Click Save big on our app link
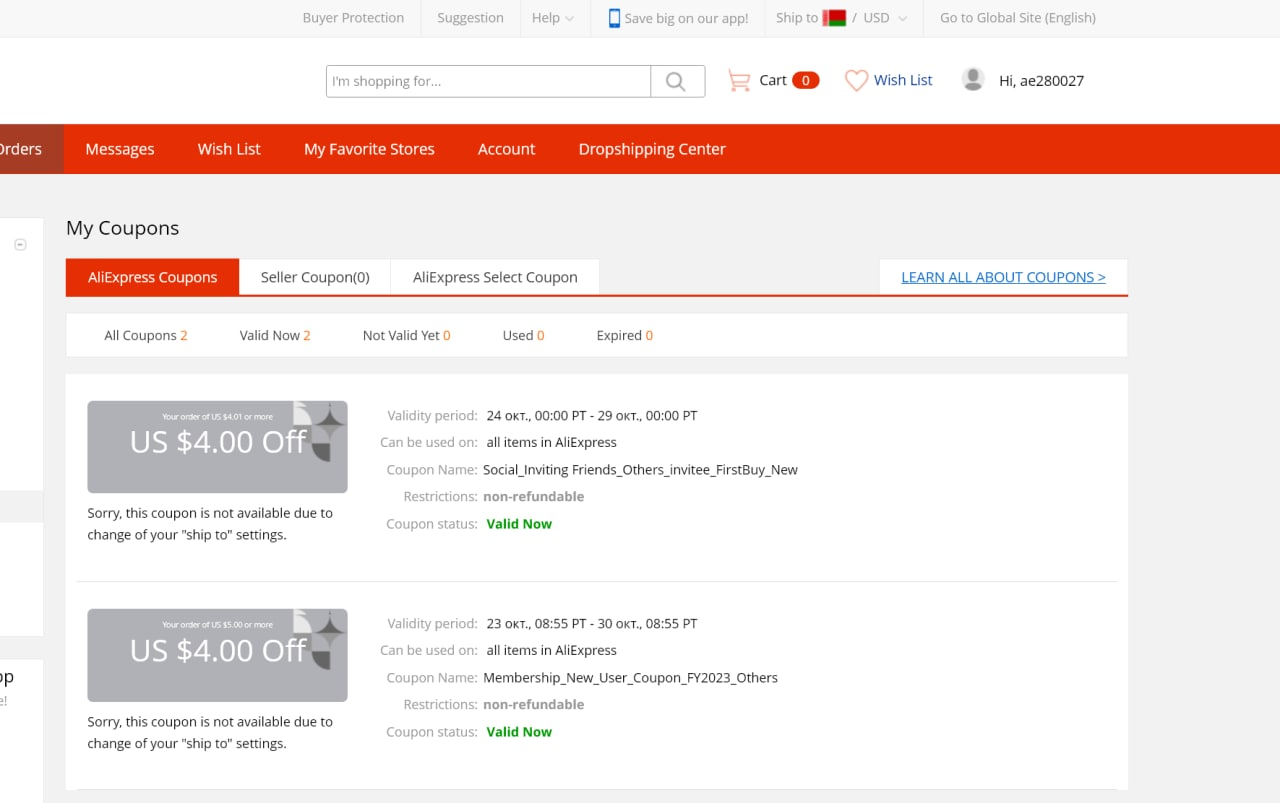Viewport: 1280px width, 803px height. pyautogui.click(x=686, y=18)
